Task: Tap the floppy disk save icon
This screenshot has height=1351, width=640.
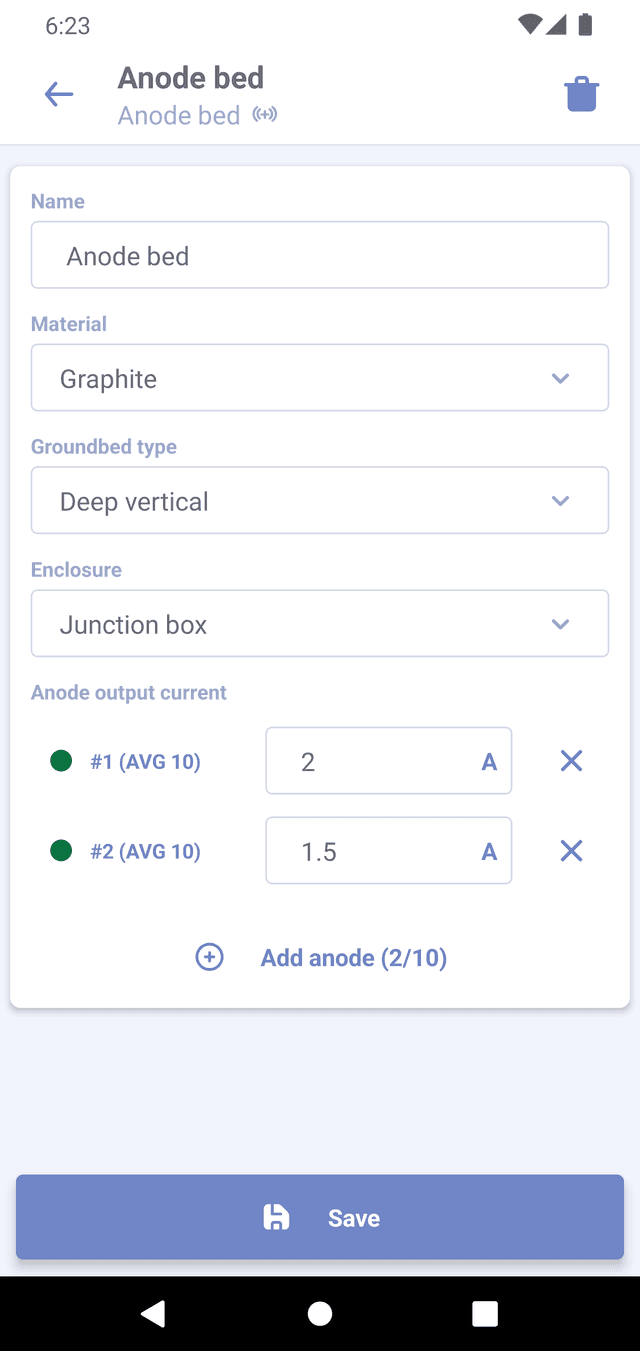Action: point(276,1217)
